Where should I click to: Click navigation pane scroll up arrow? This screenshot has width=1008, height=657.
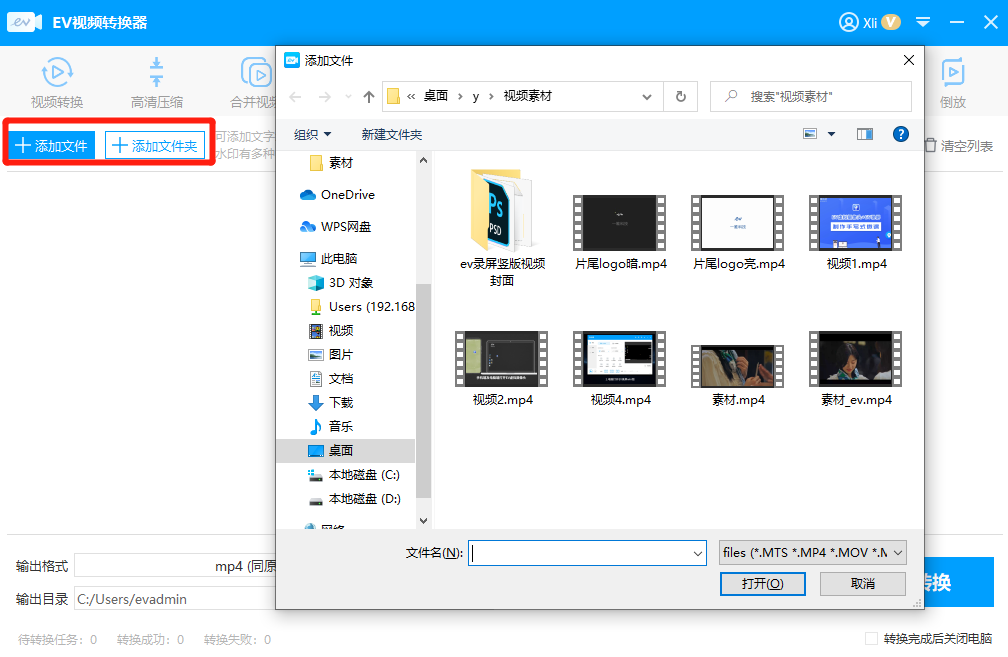coord(423,160)
